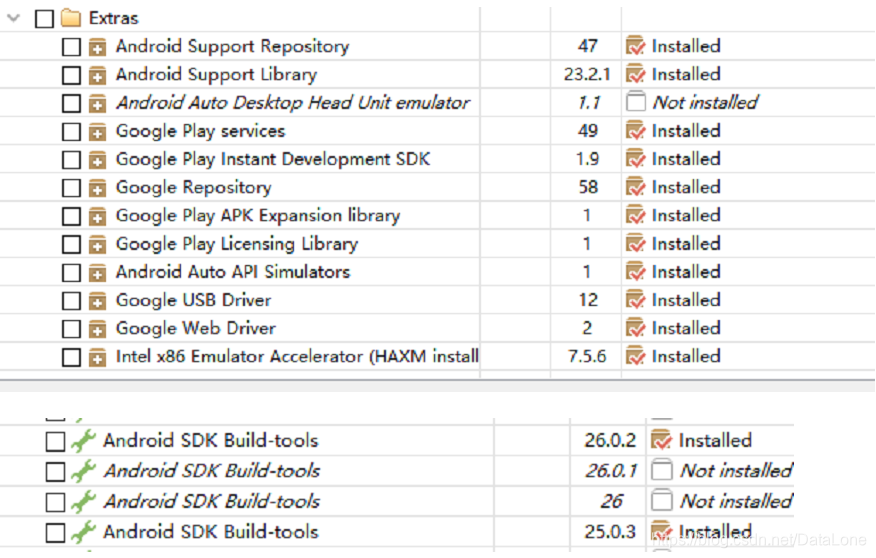Click package icon of Android Auto Desktop Head Unit

pyautogui.click(x=97, y=103)
